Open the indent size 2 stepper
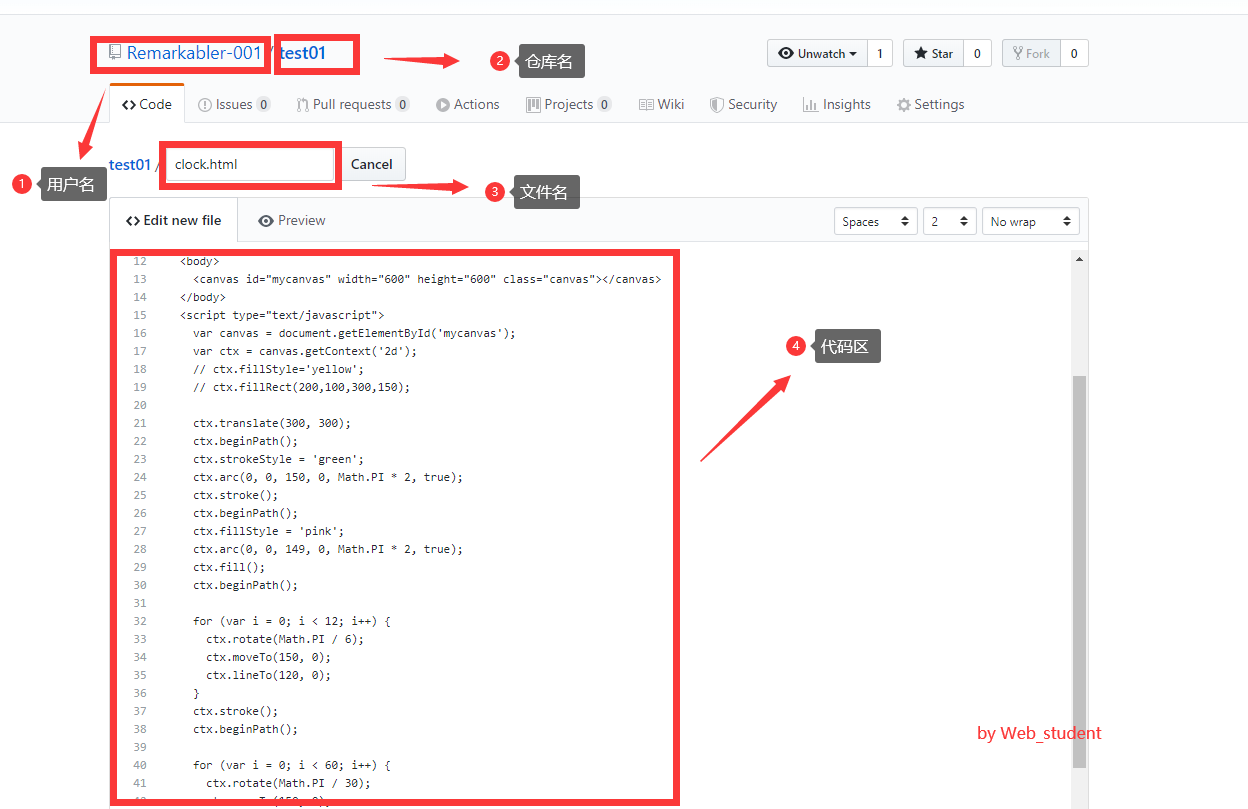Viewport: 1248px width, 809px height. coord(949,221)
